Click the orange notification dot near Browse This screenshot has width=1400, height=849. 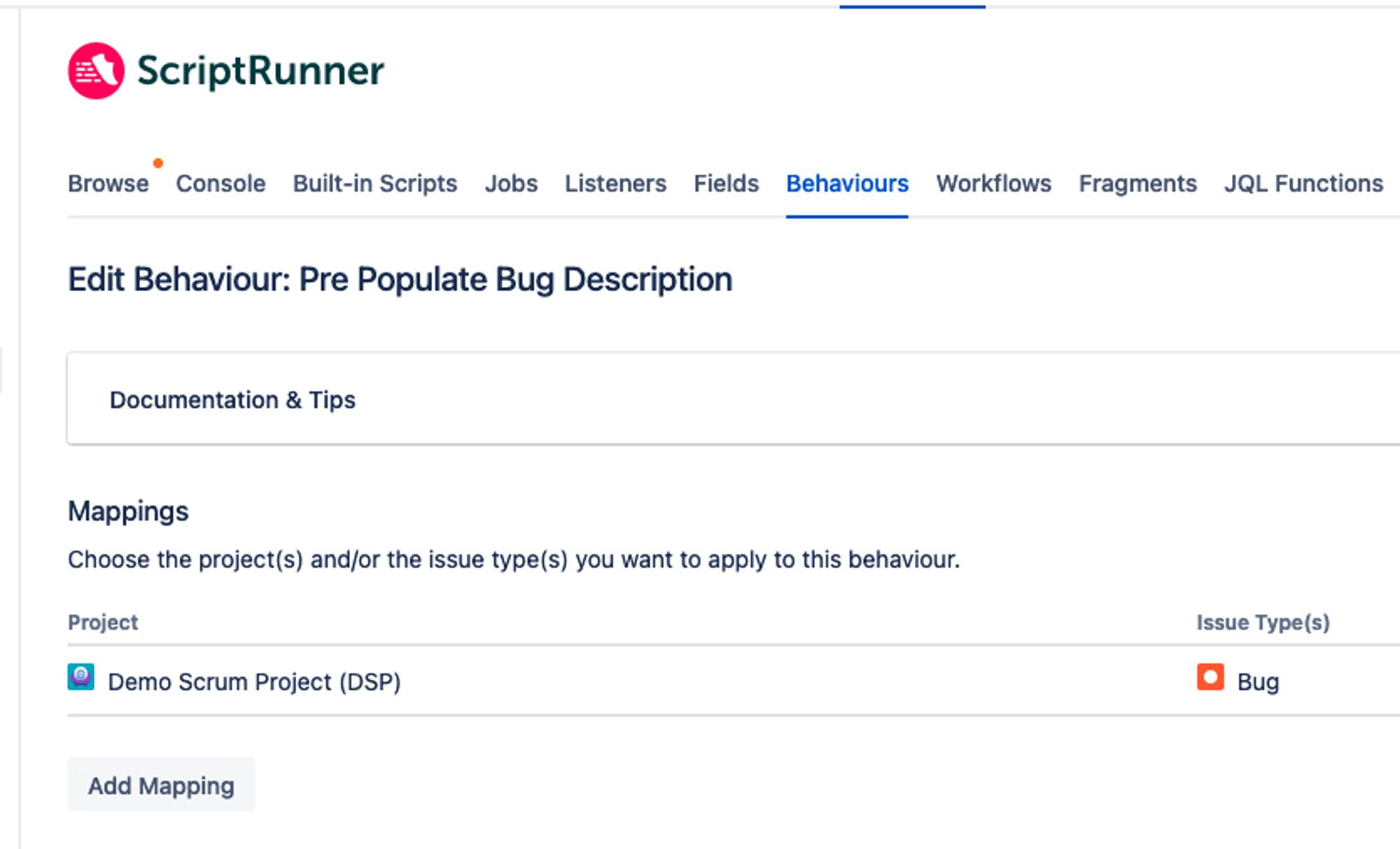(158, 163)
